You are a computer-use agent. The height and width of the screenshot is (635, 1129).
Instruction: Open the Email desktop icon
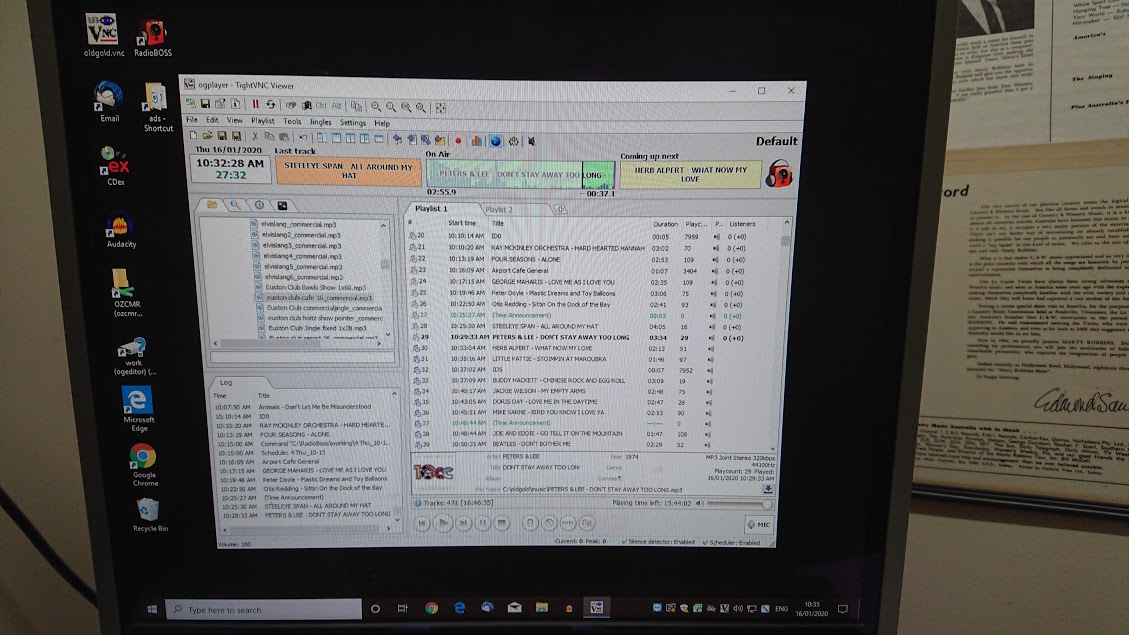coord(109,102)
